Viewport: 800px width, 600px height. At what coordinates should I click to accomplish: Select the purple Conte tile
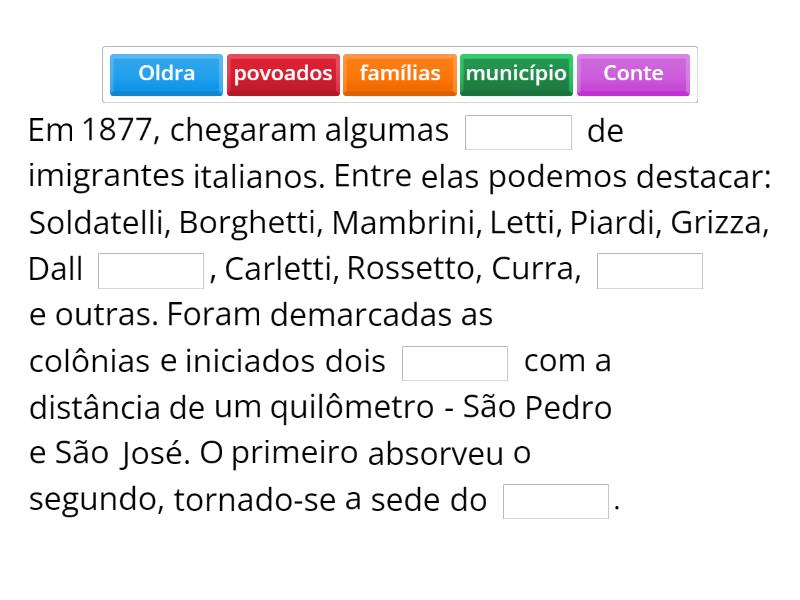point(633,74)
